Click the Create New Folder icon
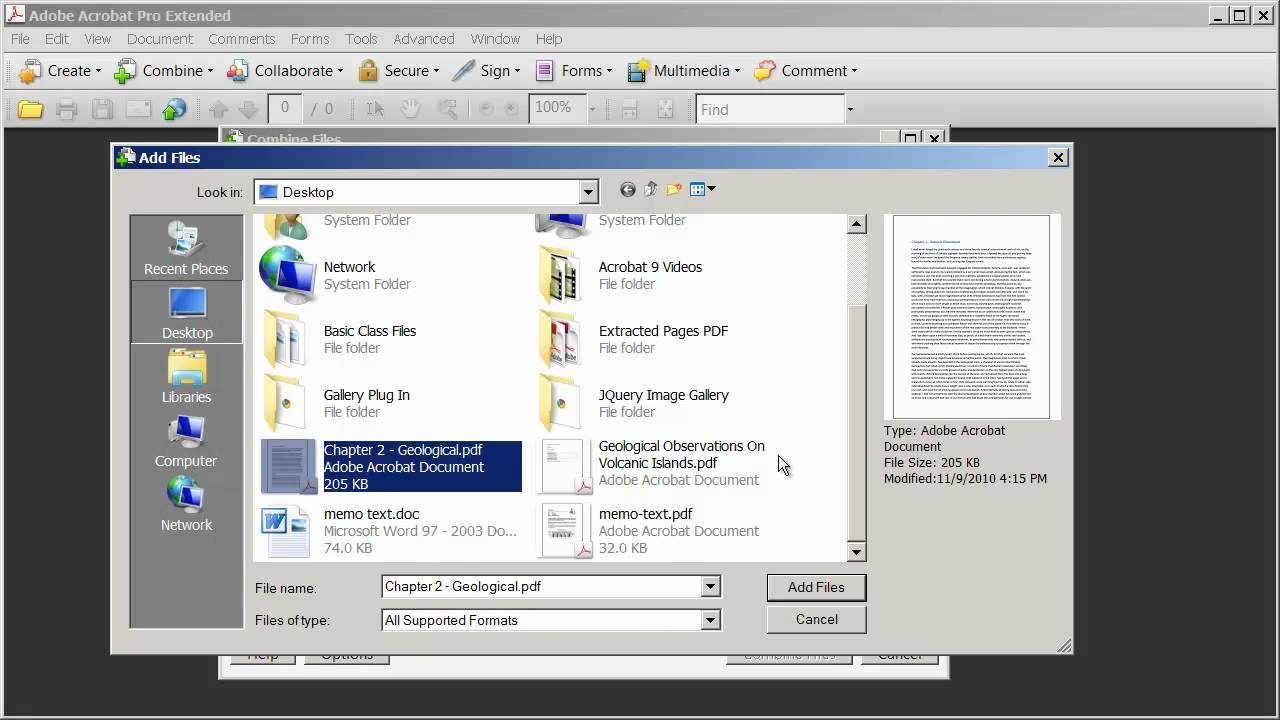The image size is (1280, 720). click(x=674, y=190)
